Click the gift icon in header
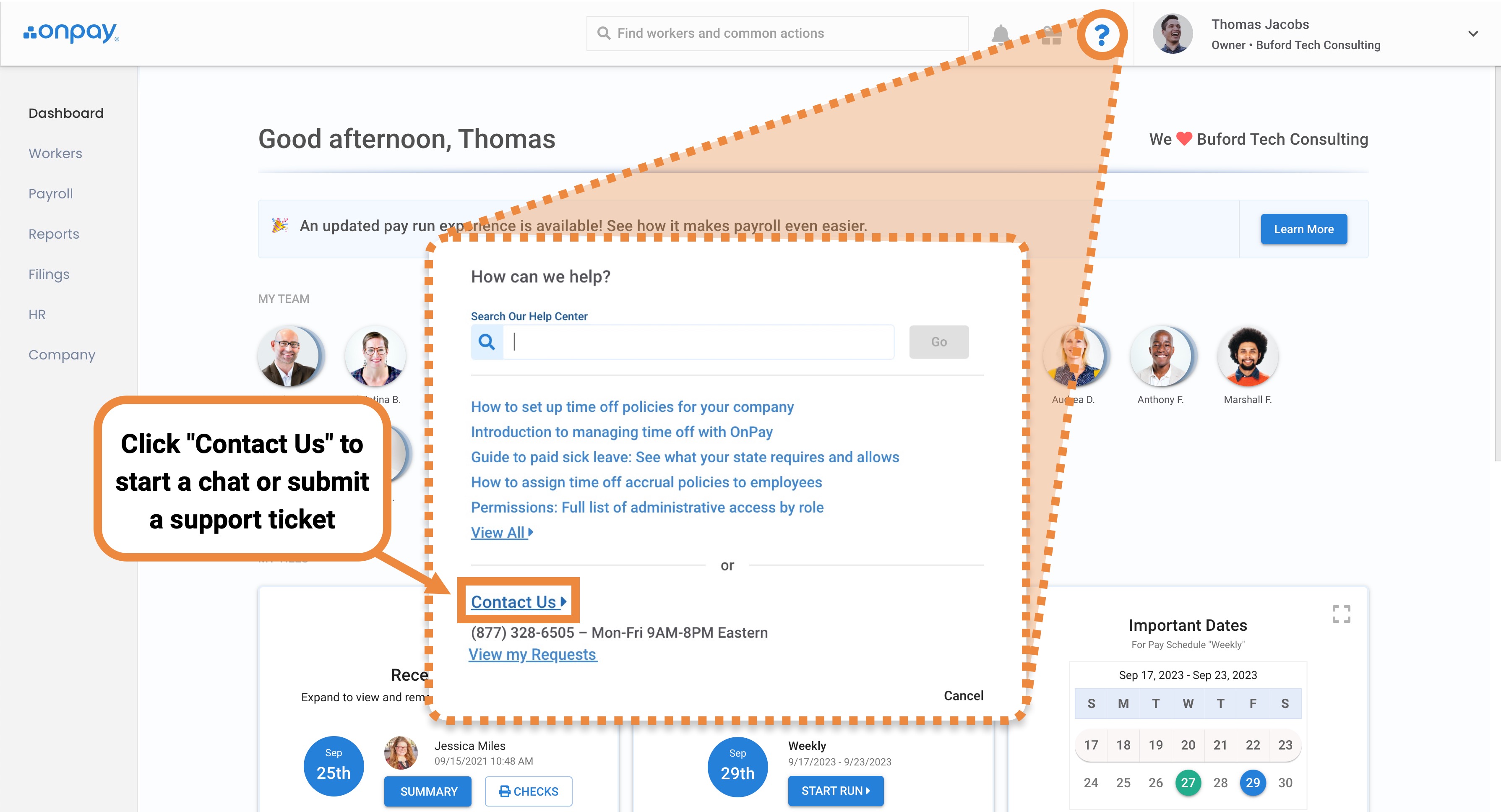 (1051, 36)
